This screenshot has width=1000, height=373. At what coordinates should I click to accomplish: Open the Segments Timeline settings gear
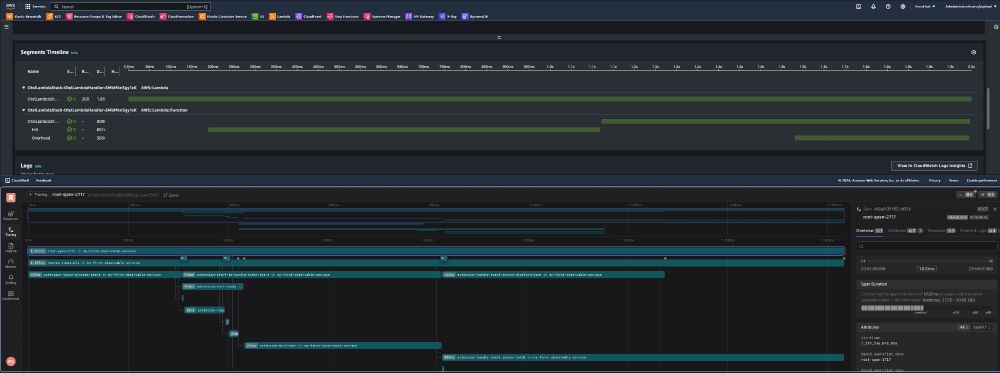[x=973, y=52]
